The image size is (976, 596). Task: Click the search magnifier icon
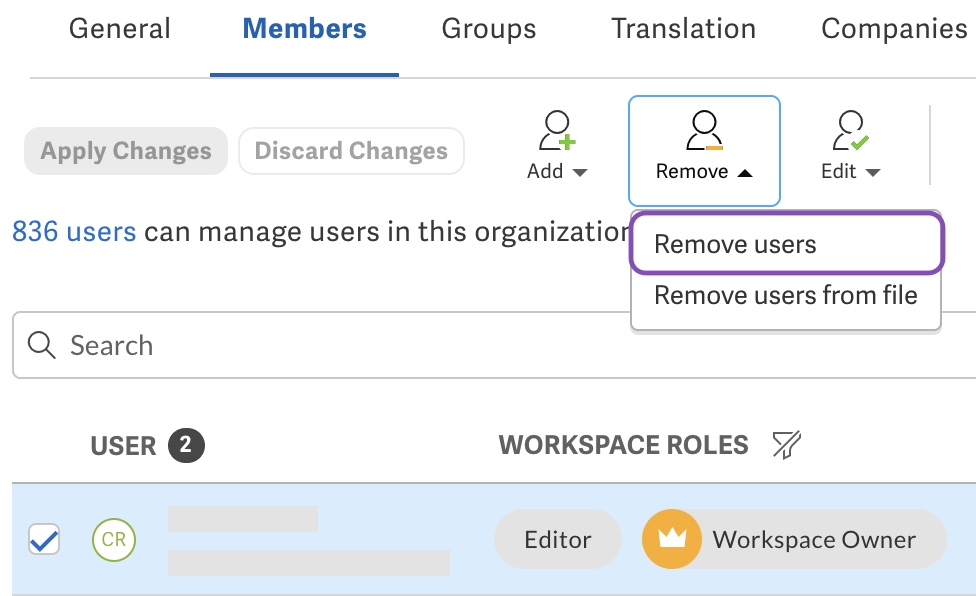tap(42, 345)
